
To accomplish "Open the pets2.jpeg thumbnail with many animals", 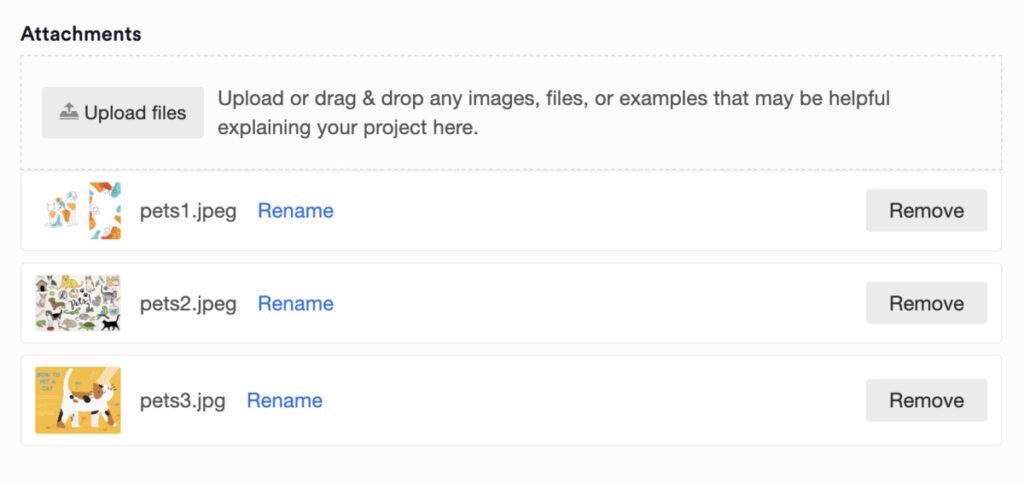I will point(78,304).
